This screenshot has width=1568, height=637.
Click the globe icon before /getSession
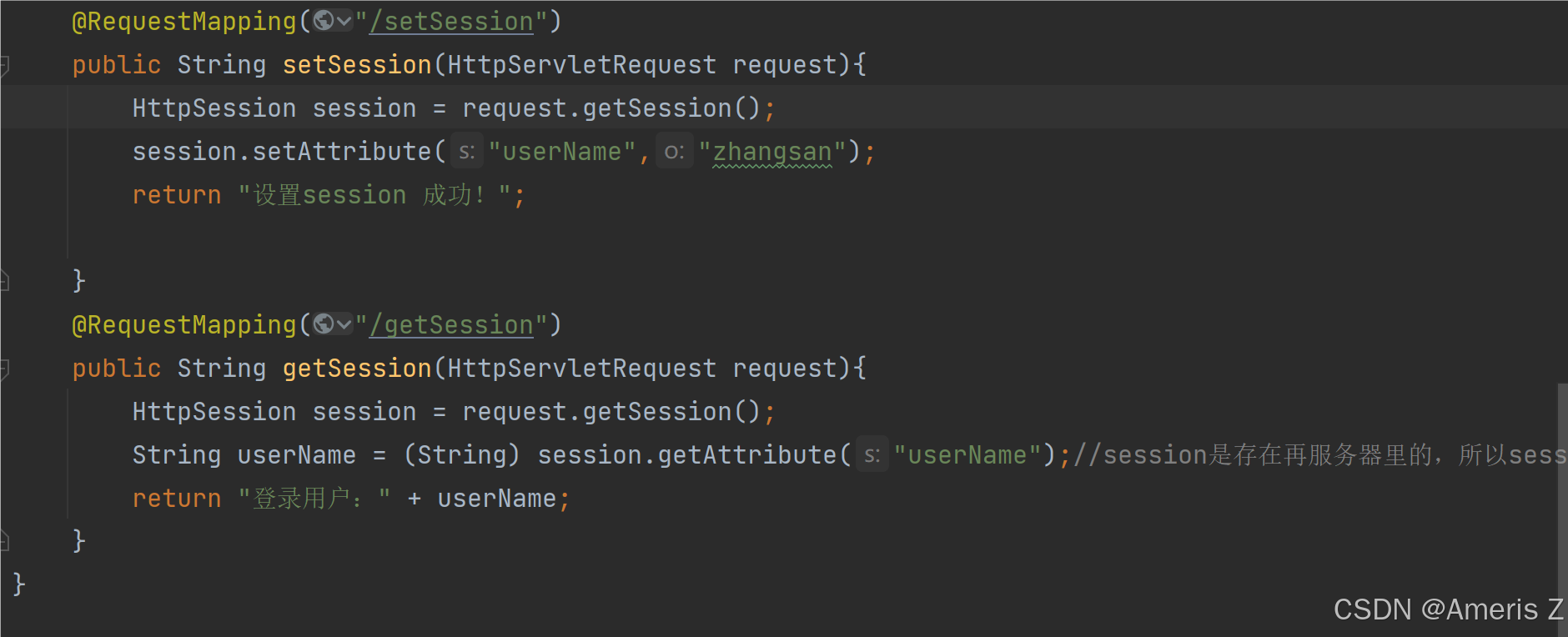324,324
